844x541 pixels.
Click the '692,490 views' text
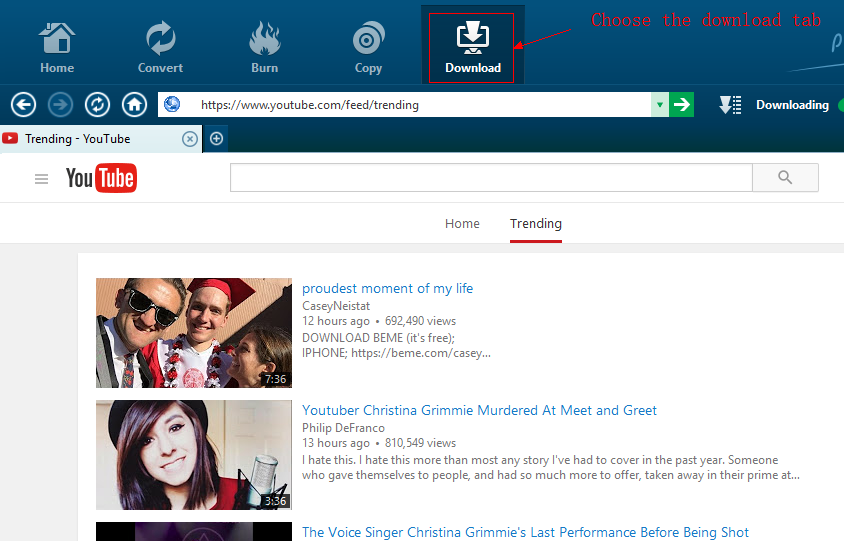click(420, 321)
